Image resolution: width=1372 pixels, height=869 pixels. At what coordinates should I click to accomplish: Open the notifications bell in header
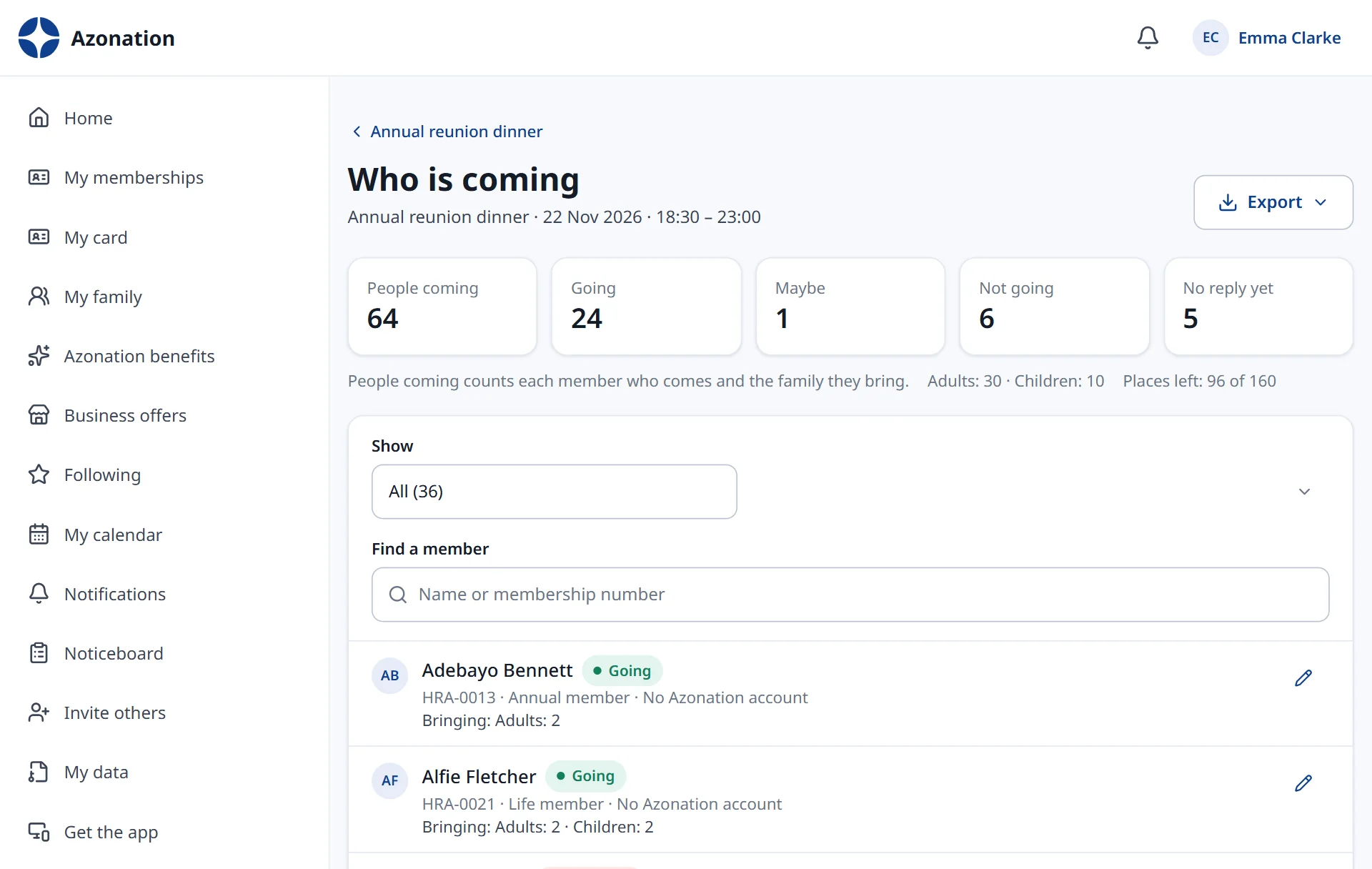(1148, 38)
